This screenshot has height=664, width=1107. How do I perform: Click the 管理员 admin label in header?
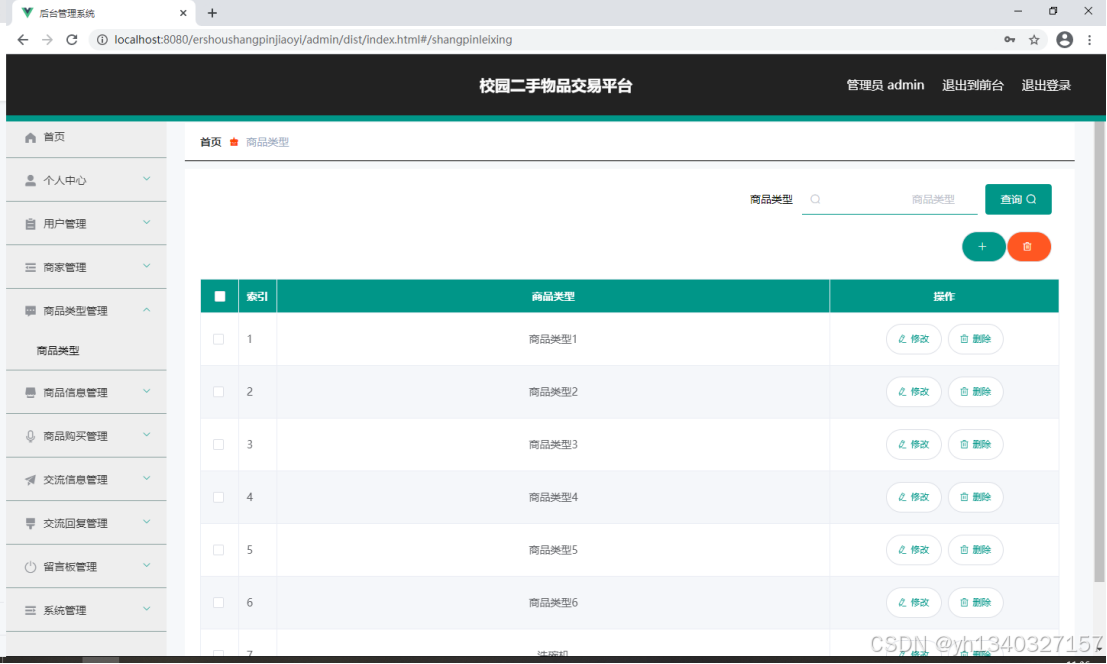pos(885,85)
